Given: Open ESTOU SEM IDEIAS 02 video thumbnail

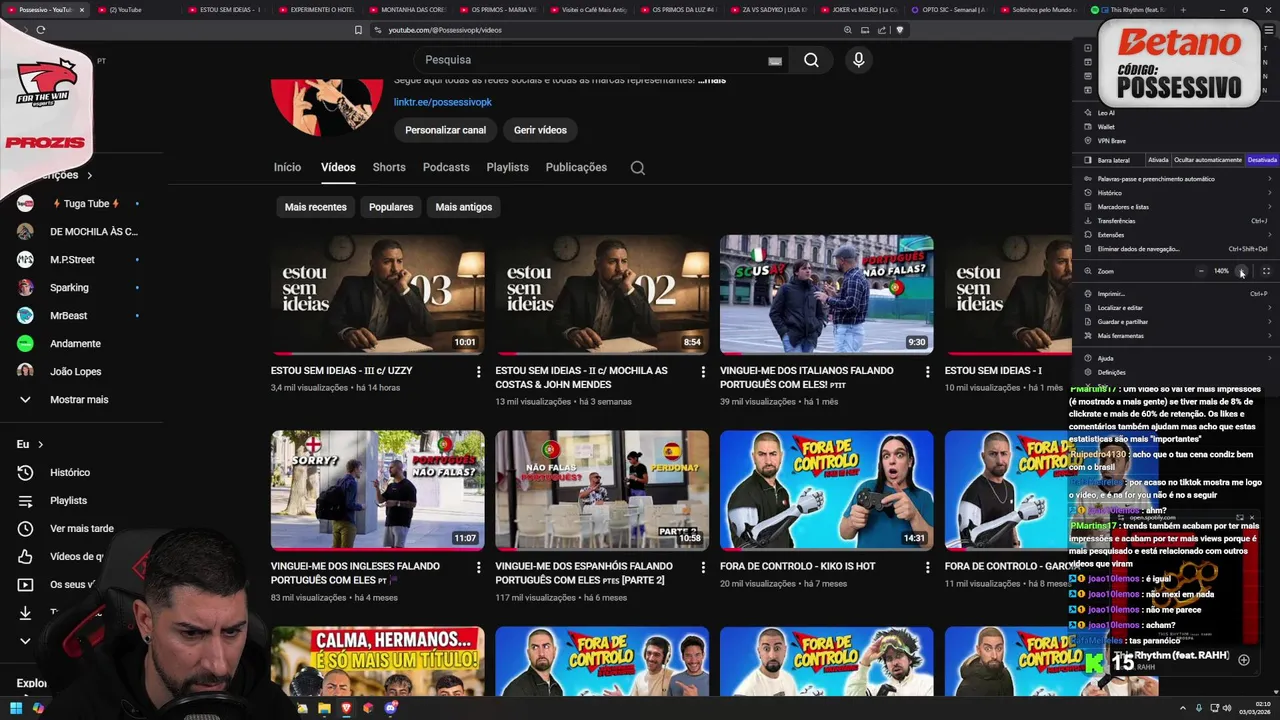Looking at the screenshot, I should coord(602,295).
